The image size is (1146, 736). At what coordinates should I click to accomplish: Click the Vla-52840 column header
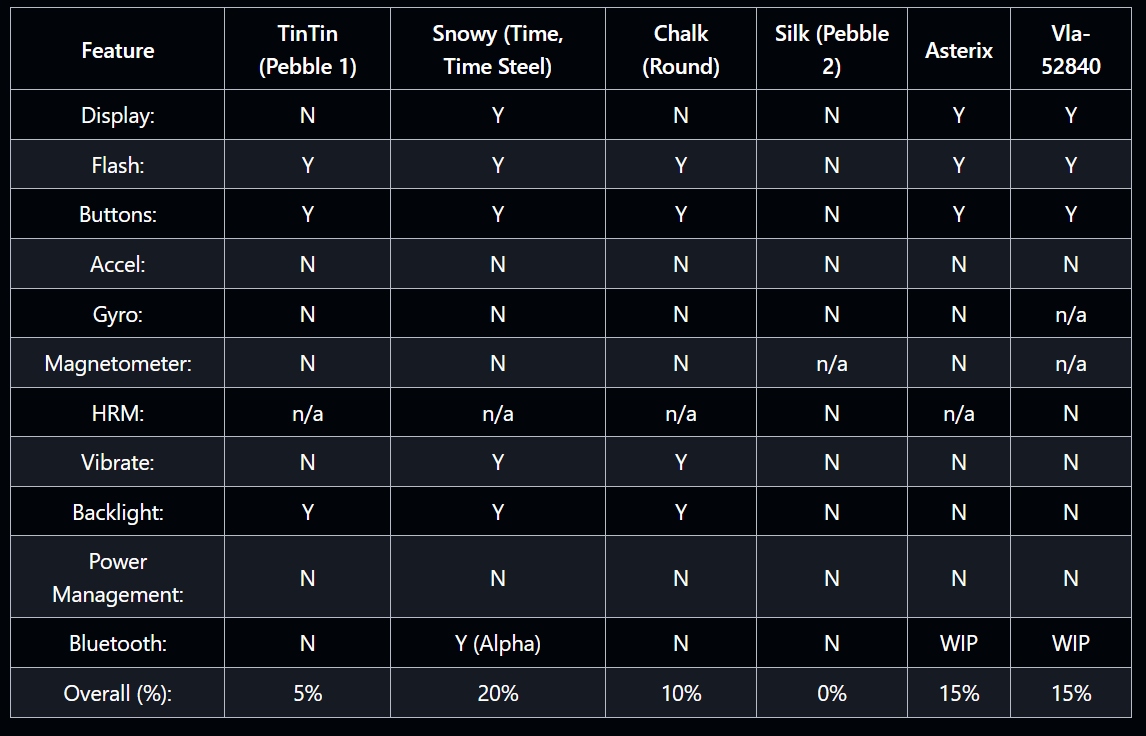pyautogui.click(x=1070, y=50)
